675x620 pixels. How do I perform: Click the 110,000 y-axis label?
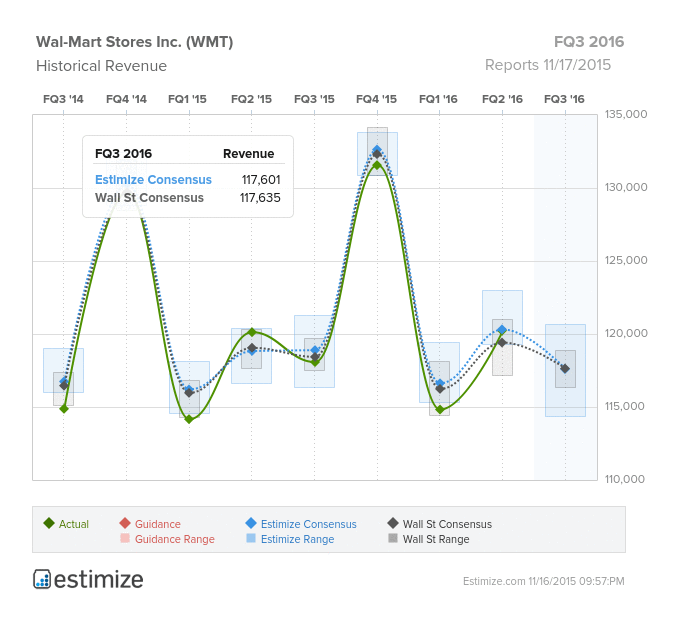click(625, 479)
